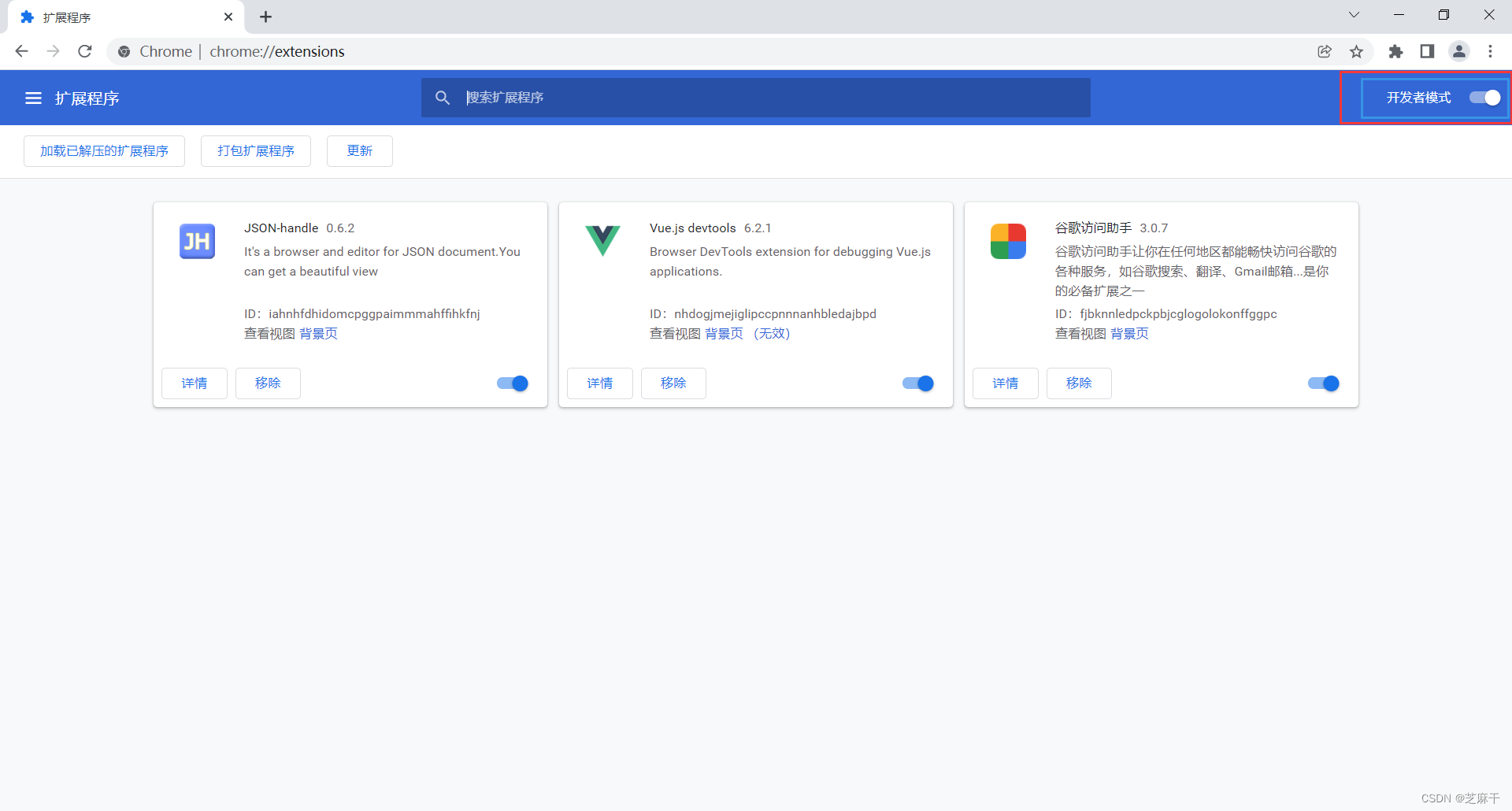Click the back navigation arrow
This screenshot has height=811, width=1512.
(21, 51)
